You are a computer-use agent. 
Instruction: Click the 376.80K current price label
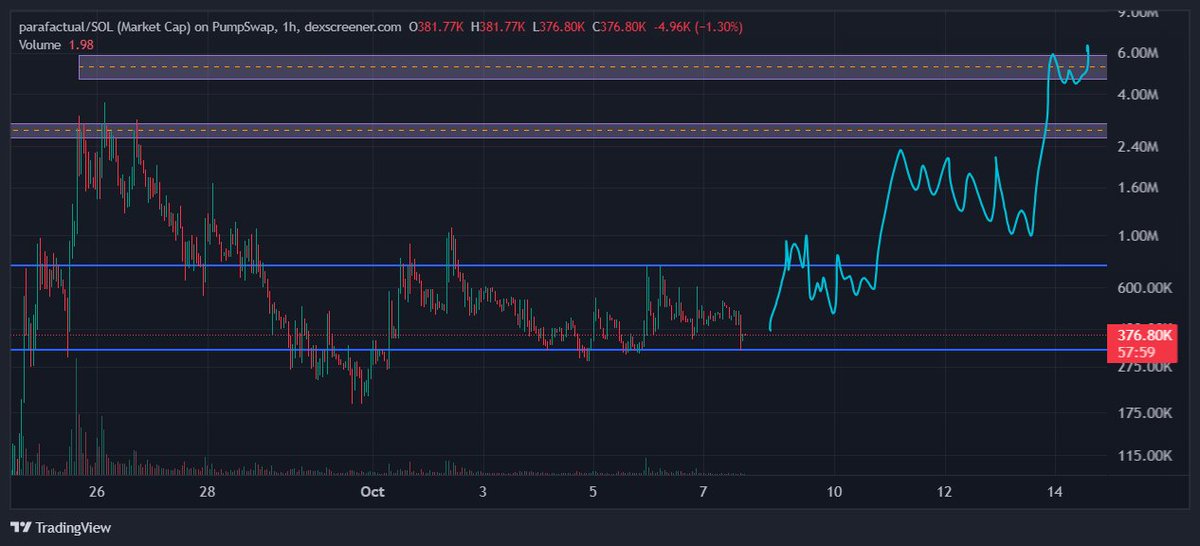pos(1146,335)
